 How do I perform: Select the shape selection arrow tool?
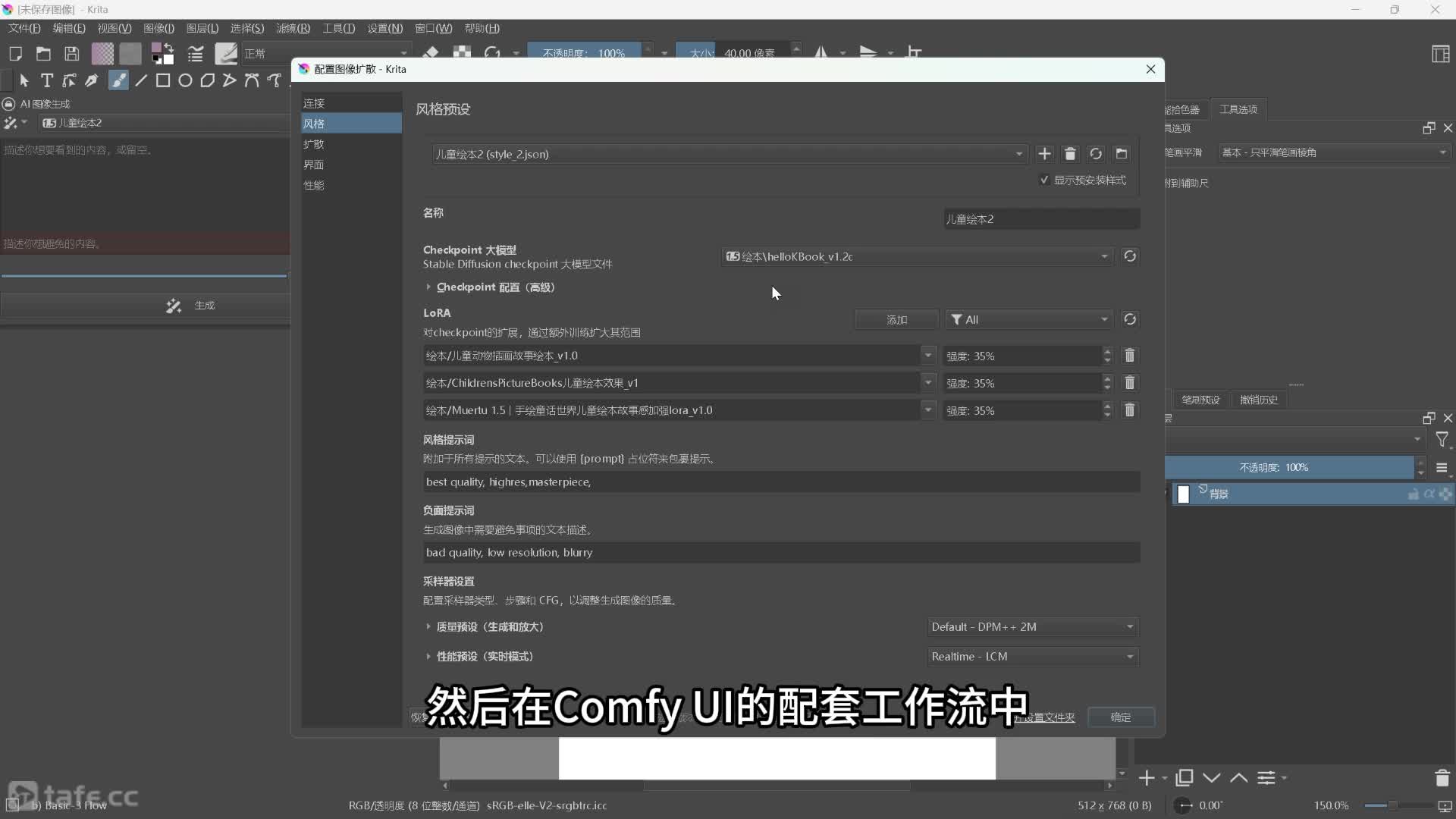(x=24, y=80)
